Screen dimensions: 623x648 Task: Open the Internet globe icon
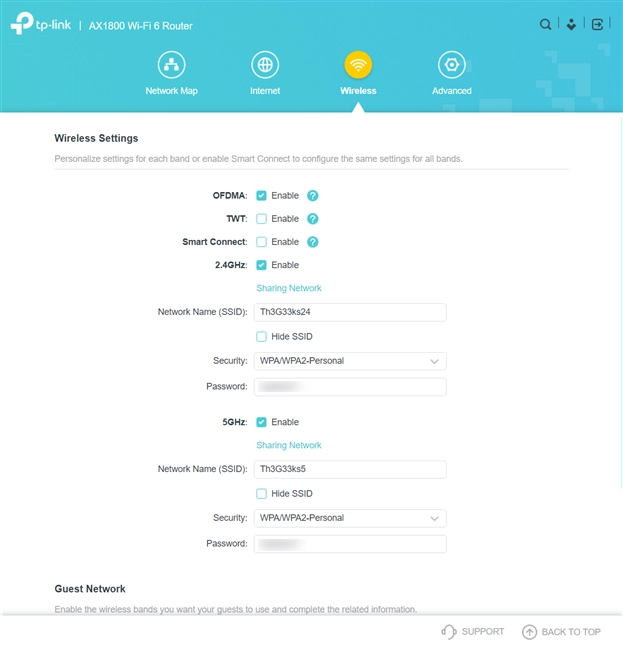tap(265, 64)
